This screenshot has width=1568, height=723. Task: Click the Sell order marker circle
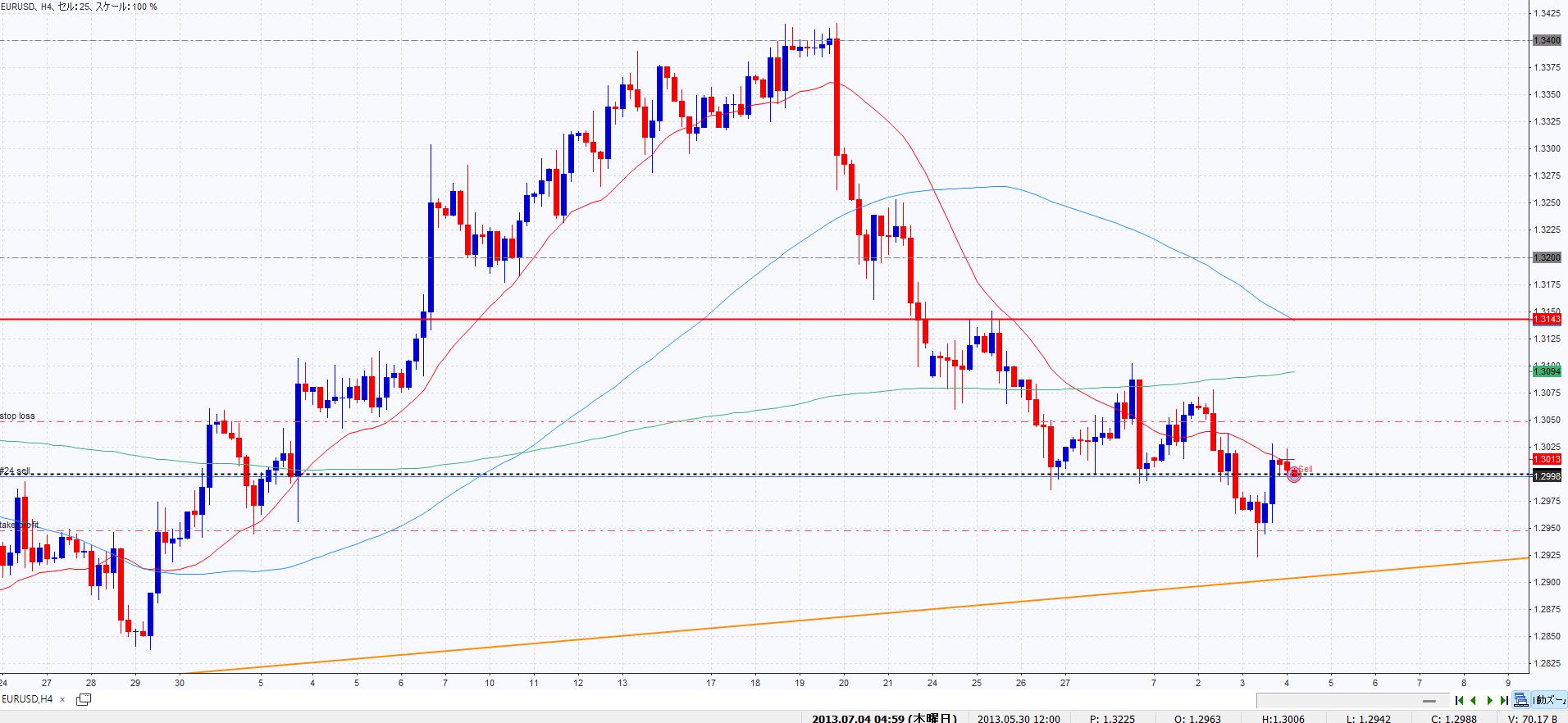(1294, 475)
